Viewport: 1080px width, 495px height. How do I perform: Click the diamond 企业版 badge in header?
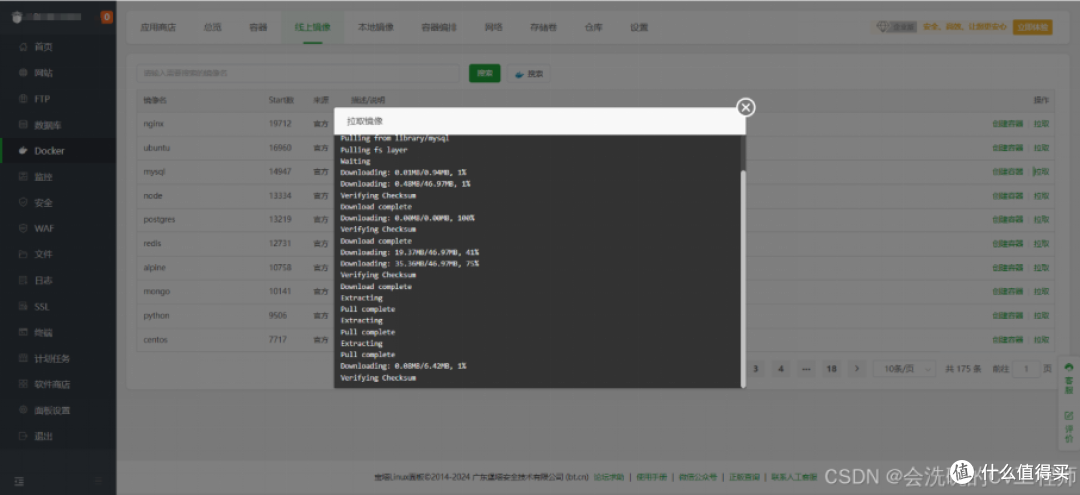coord(896,27)
